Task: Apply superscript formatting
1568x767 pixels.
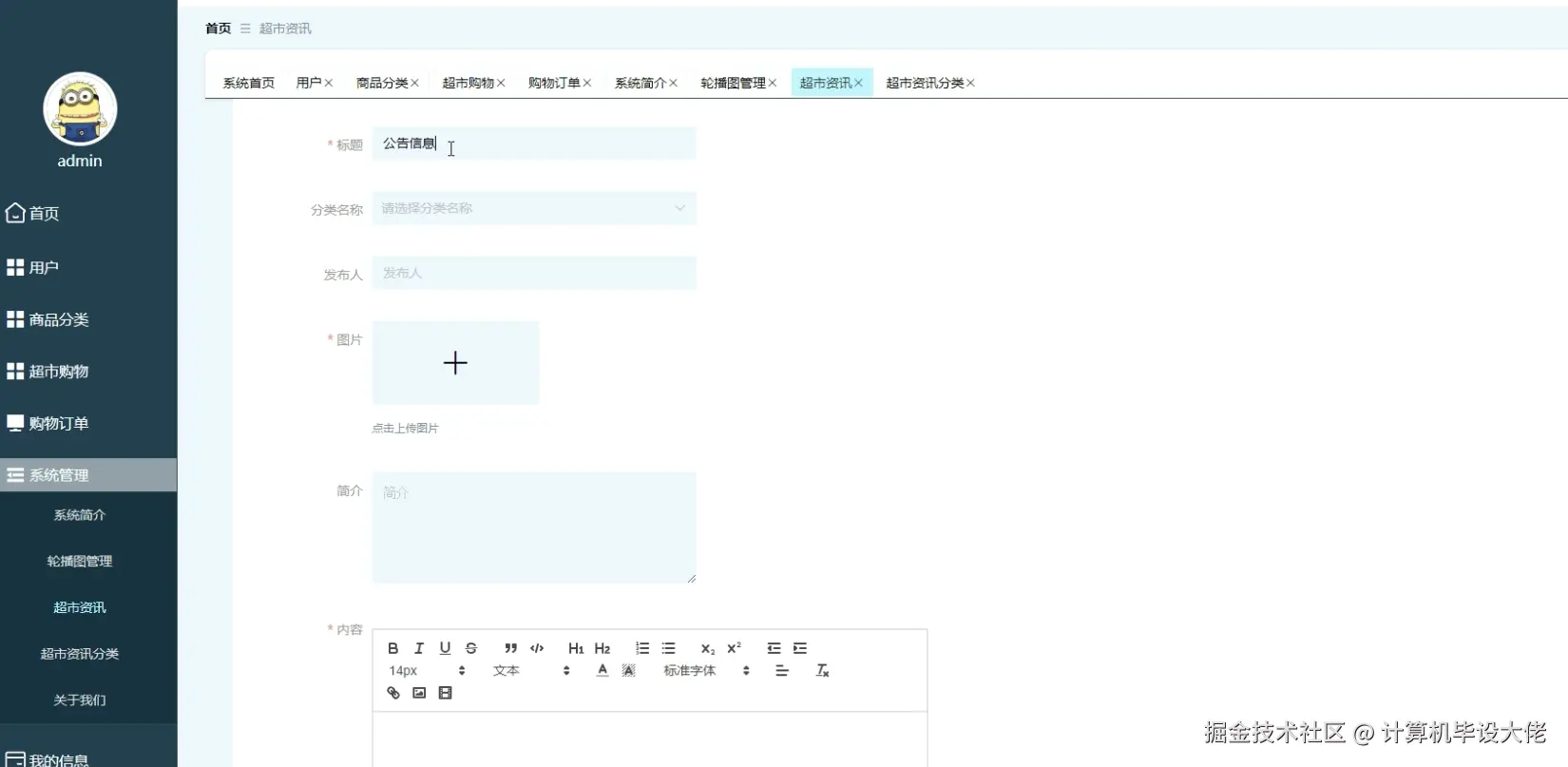Action: tap(734, 648)
